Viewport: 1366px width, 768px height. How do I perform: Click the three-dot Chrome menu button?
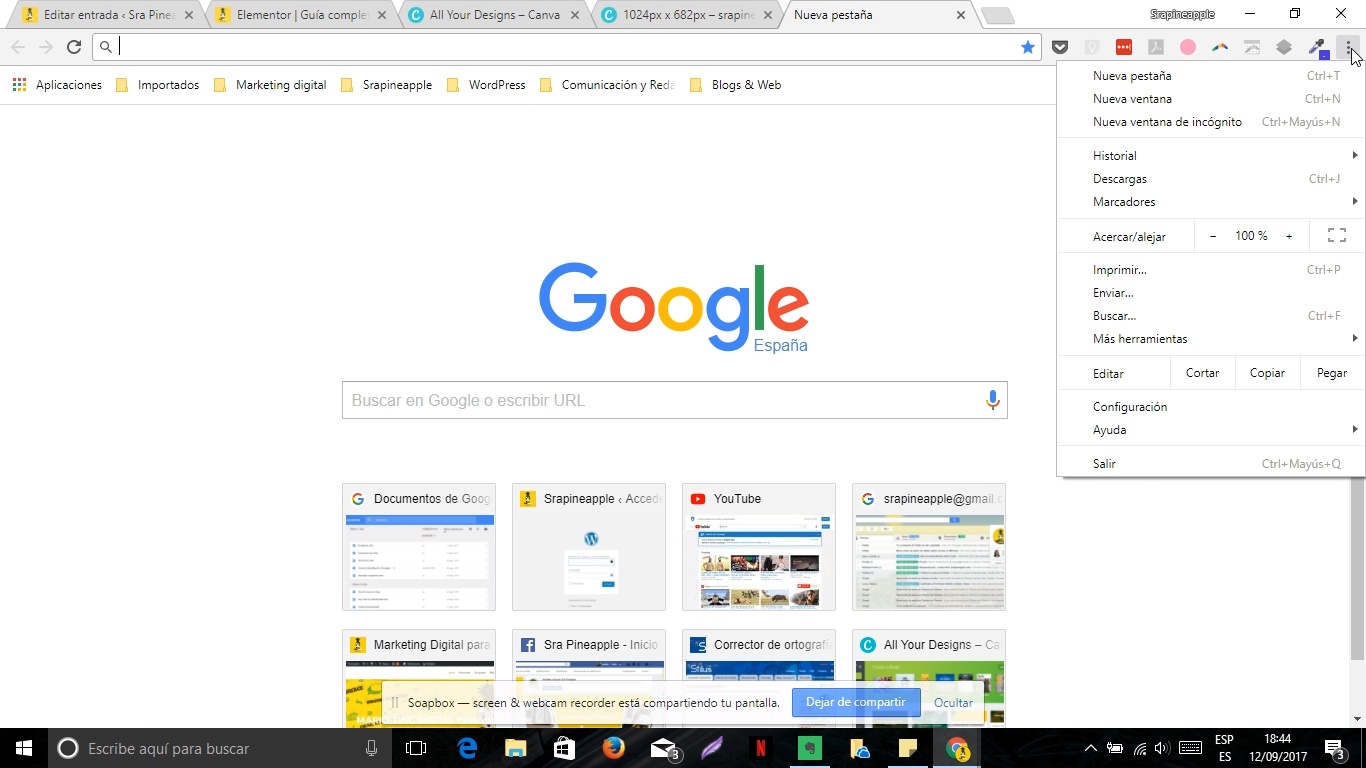tap(1349, 47)
